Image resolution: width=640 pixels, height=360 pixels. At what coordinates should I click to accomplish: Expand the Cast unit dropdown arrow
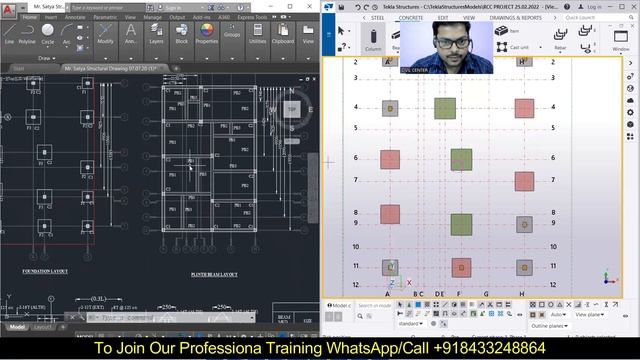540,48
